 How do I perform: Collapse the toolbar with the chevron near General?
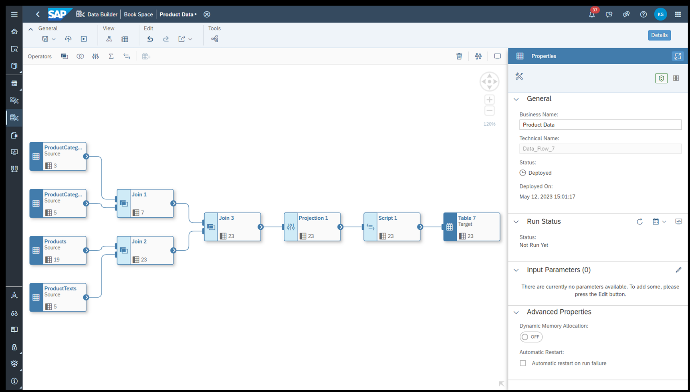(31, 29)
